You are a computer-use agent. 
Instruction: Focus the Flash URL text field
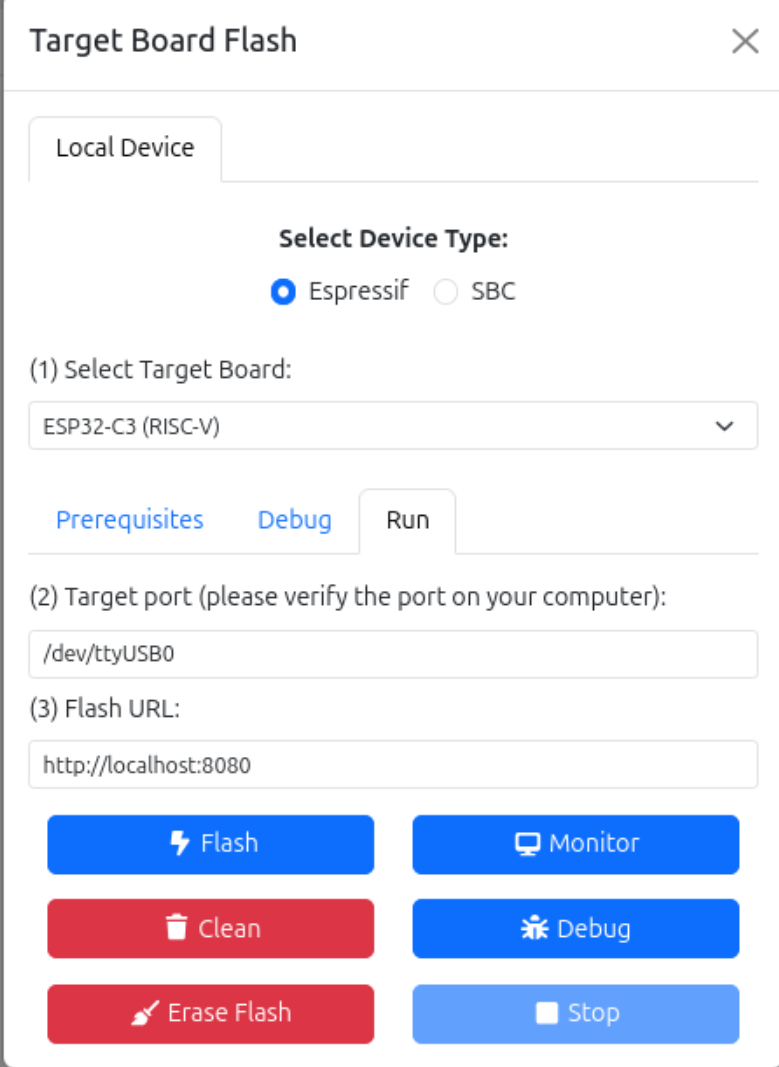click(x=392, y=765)
